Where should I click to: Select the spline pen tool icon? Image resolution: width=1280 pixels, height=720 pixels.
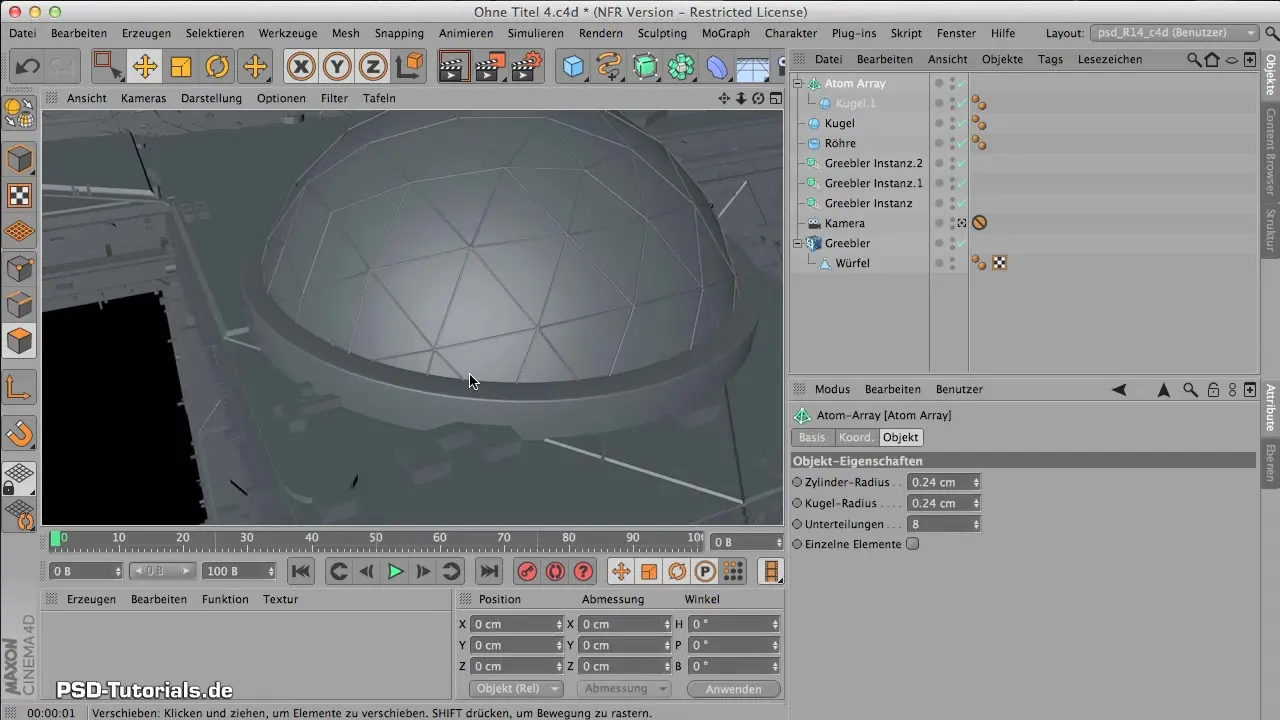609,67
